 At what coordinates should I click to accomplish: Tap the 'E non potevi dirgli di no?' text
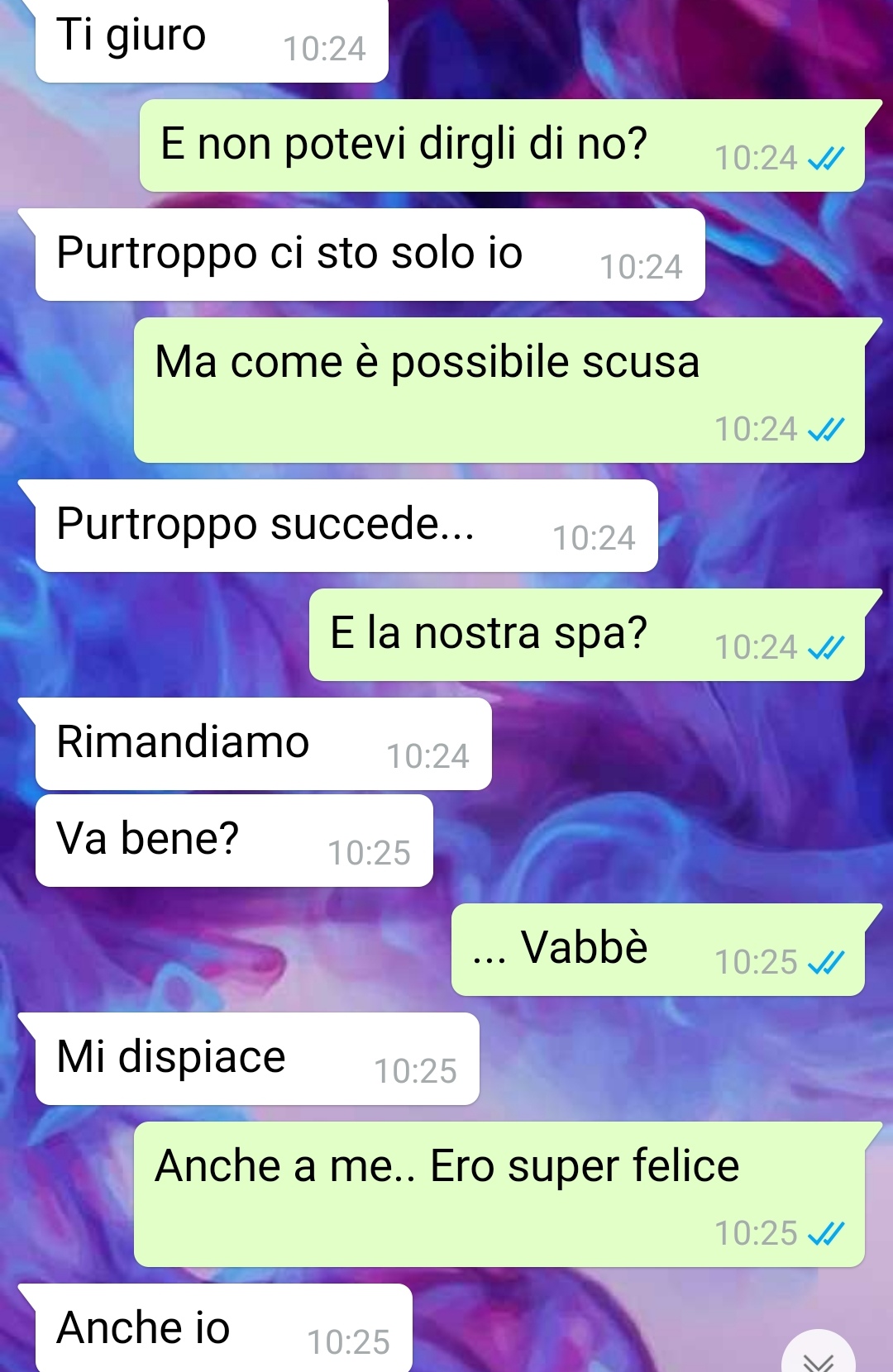[404, 144]
